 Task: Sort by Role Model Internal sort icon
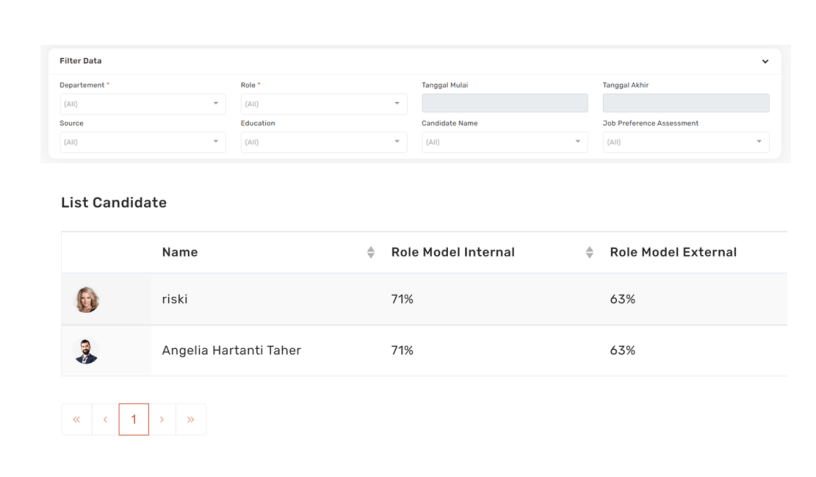(589, 253)
